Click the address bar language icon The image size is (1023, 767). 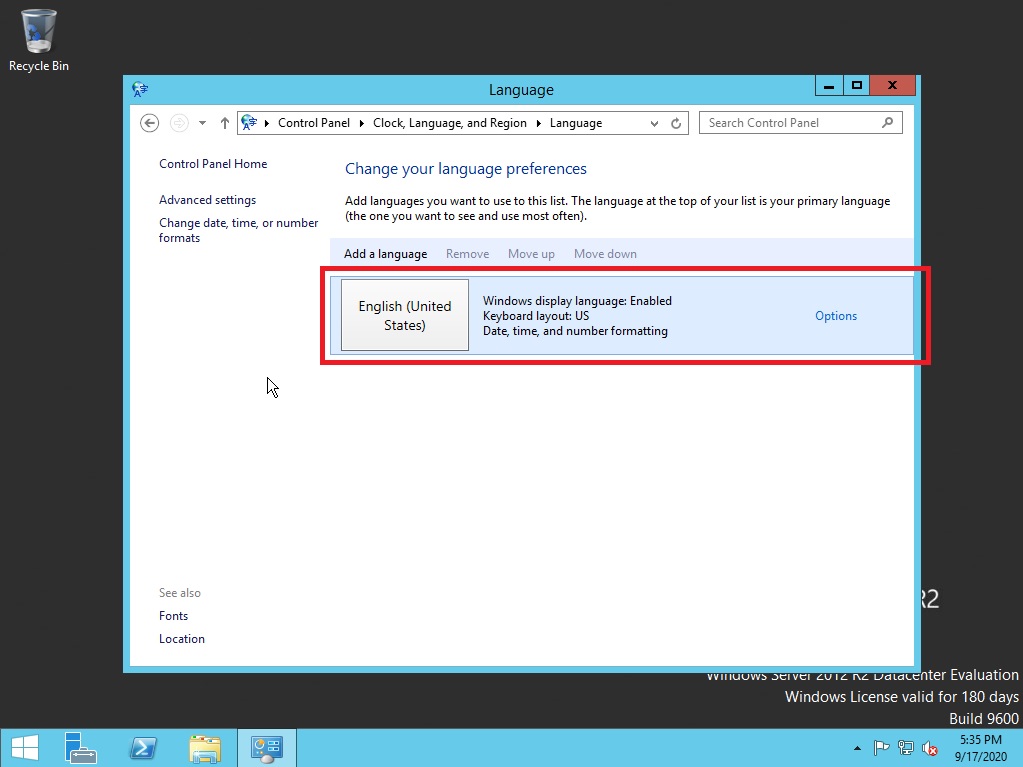click(x=249, y=123)
